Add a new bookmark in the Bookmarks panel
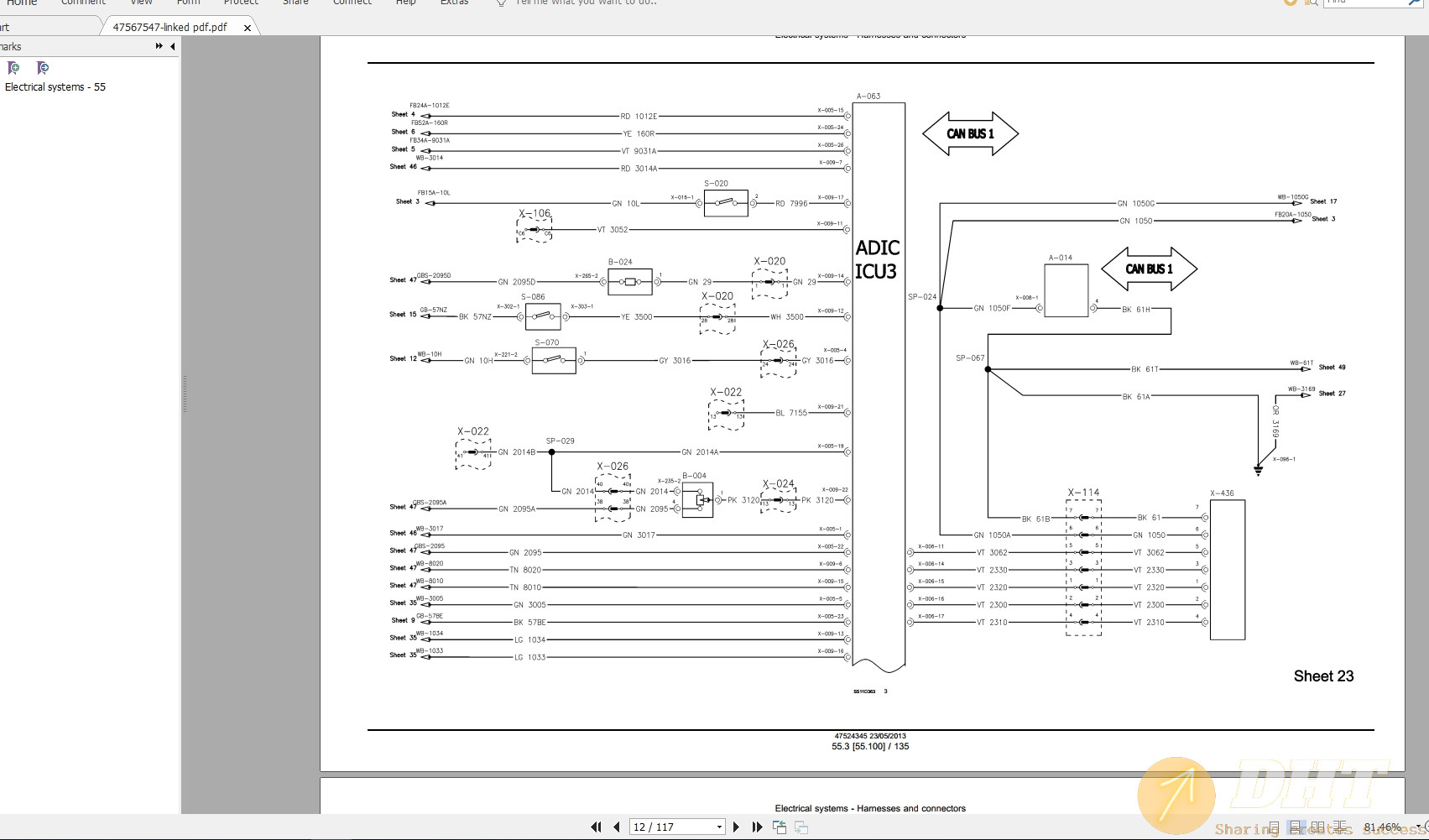Viewport: 1429px width, 840px height. click(13, 68)
